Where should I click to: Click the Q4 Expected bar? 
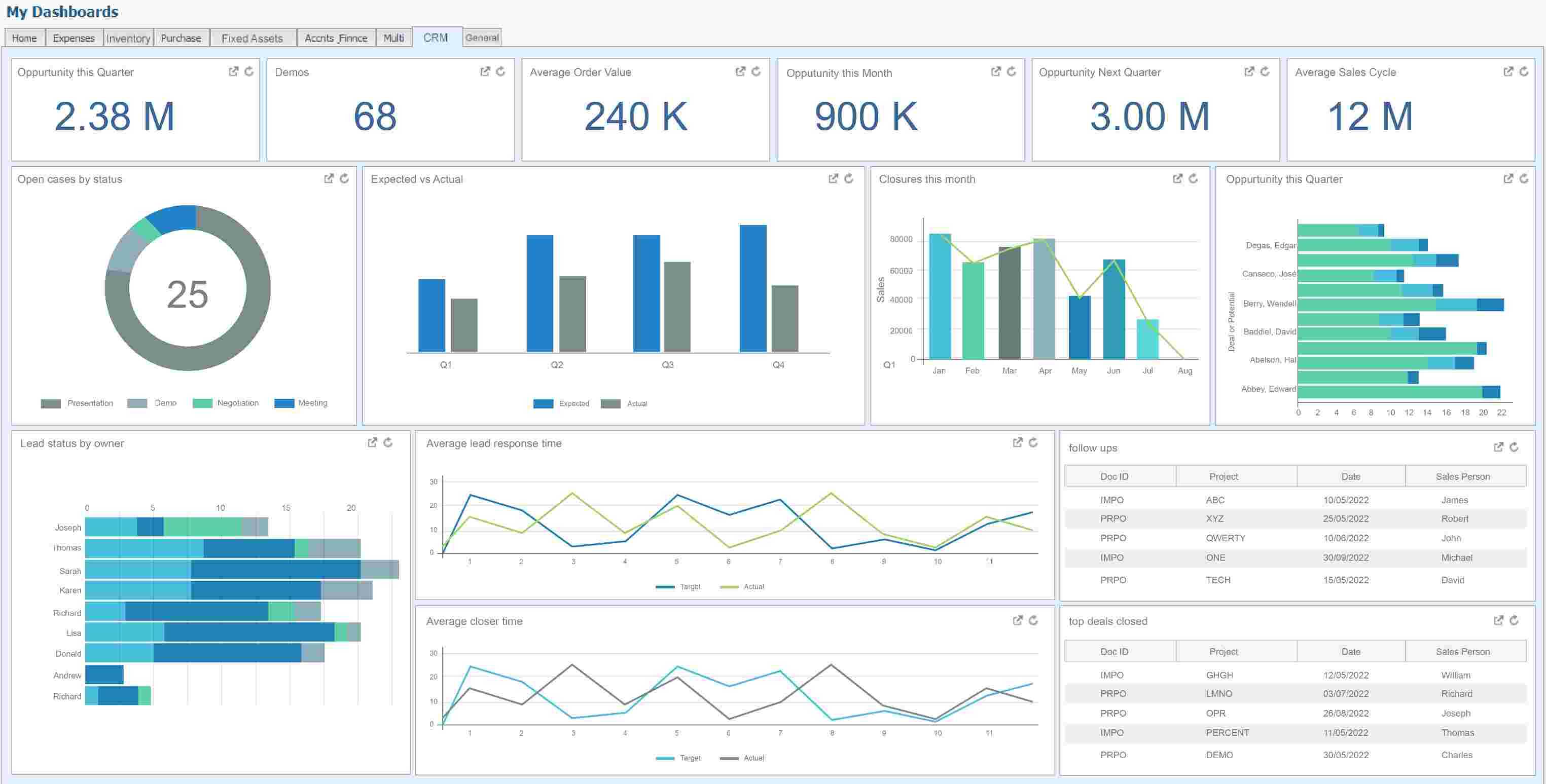[x=752, y=288]
